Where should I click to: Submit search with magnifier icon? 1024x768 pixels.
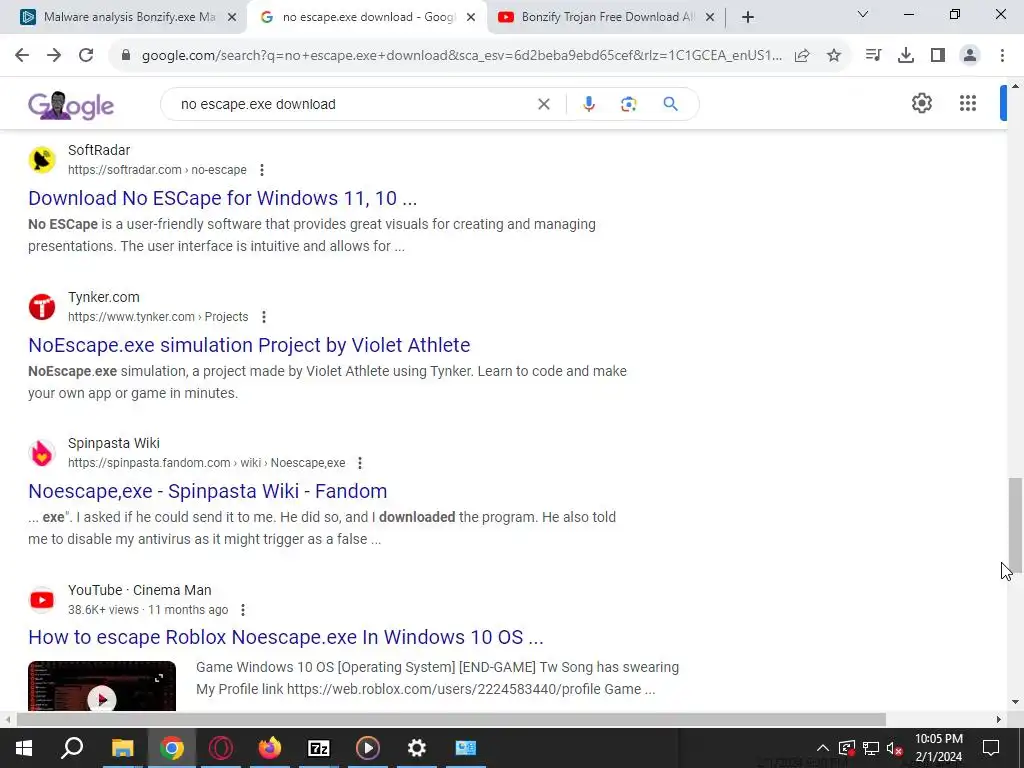(671, 104)
